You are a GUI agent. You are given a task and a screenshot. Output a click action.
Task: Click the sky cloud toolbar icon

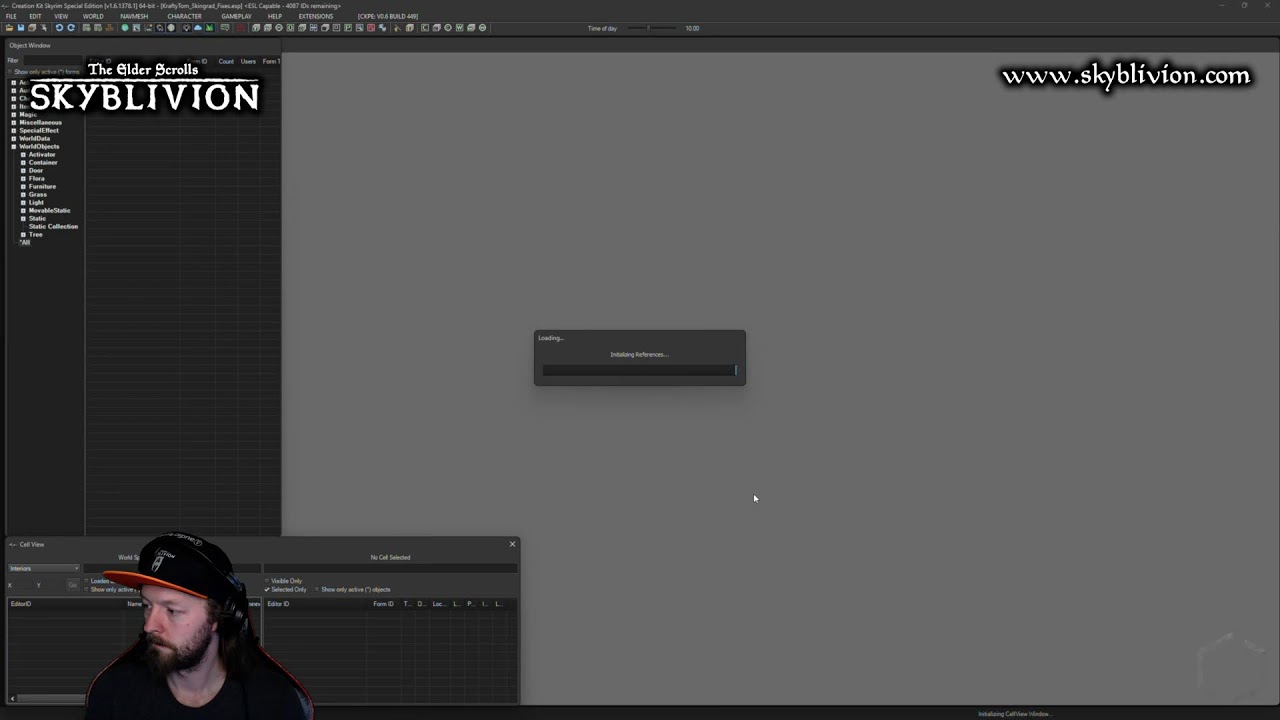(x=198, y=28)
